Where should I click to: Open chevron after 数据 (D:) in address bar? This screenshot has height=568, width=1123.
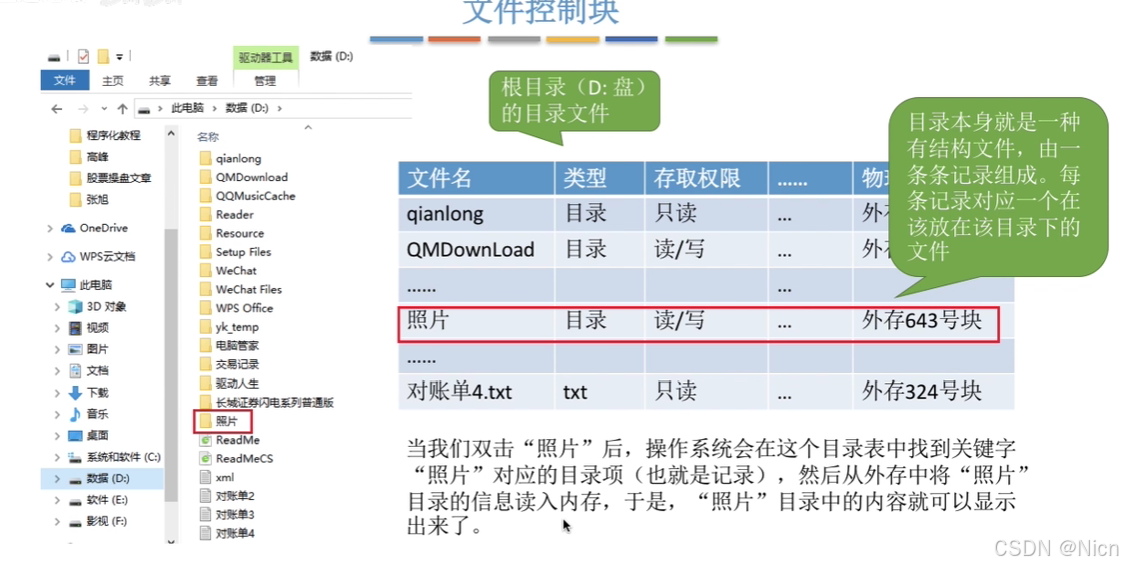coord(279,108)
